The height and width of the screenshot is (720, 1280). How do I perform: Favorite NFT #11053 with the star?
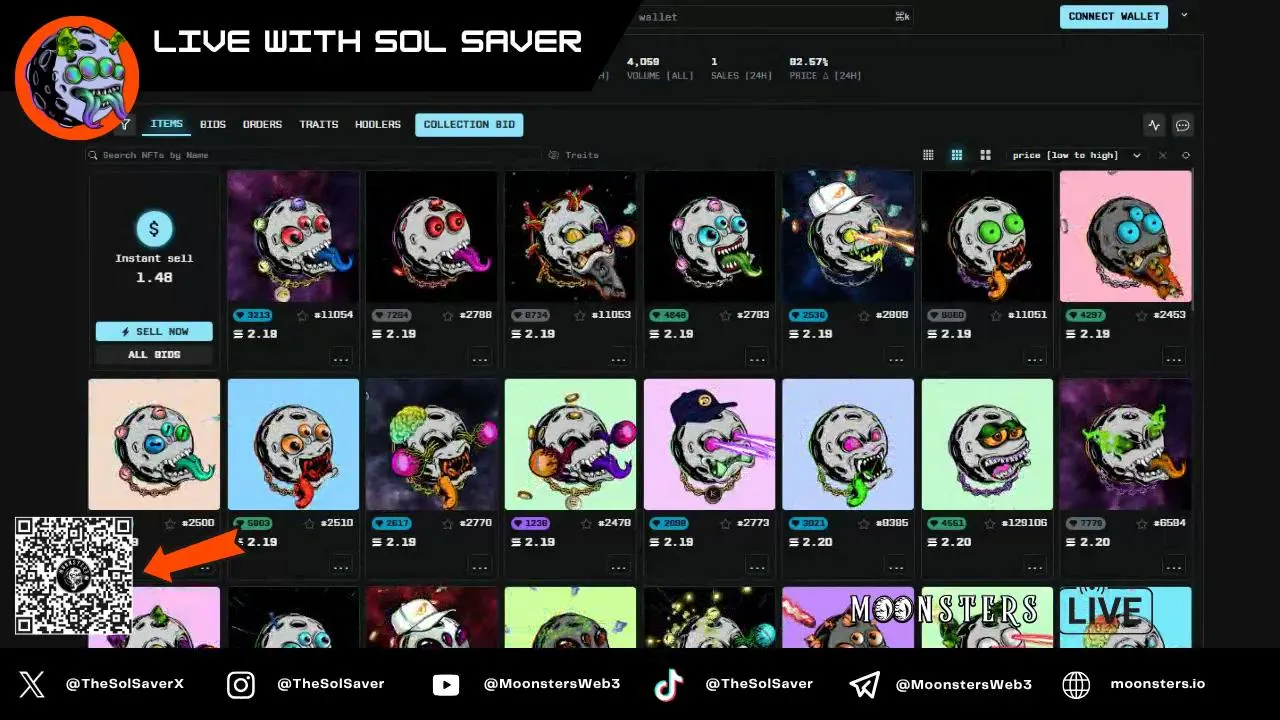click(x=580, y=315)
